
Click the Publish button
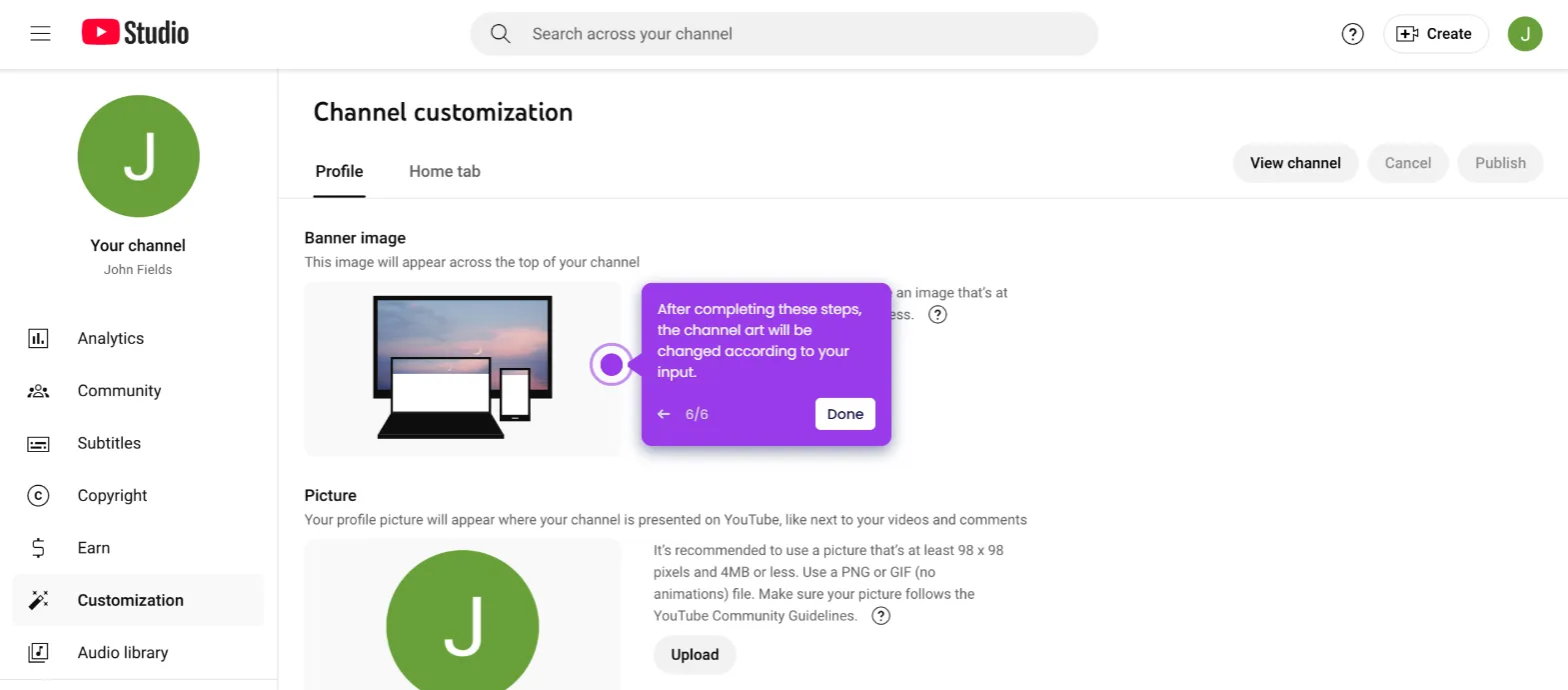[x=1500, y=163]
